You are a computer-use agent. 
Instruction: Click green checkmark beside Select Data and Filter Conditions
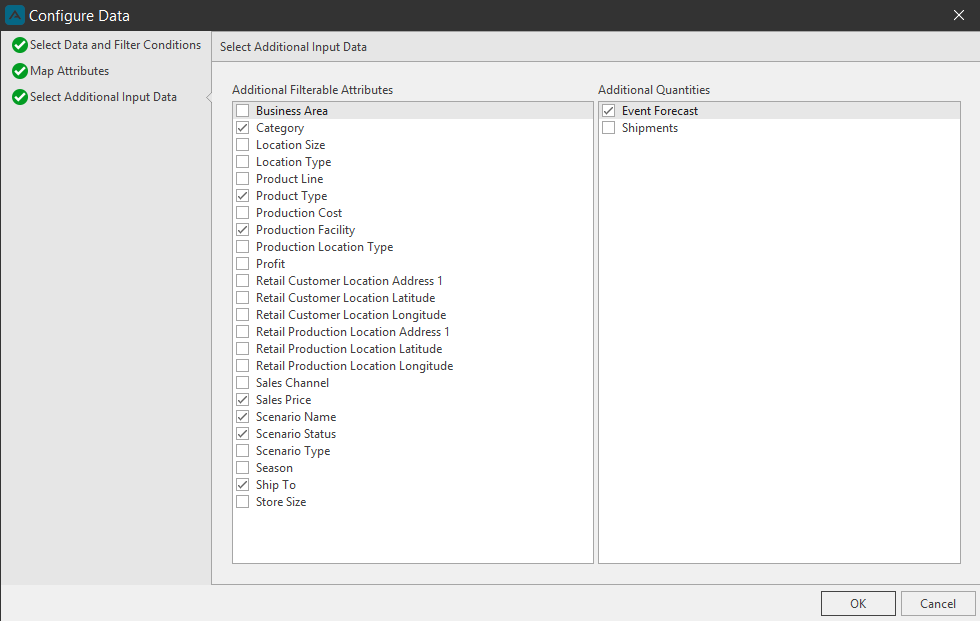click(20, 45)
